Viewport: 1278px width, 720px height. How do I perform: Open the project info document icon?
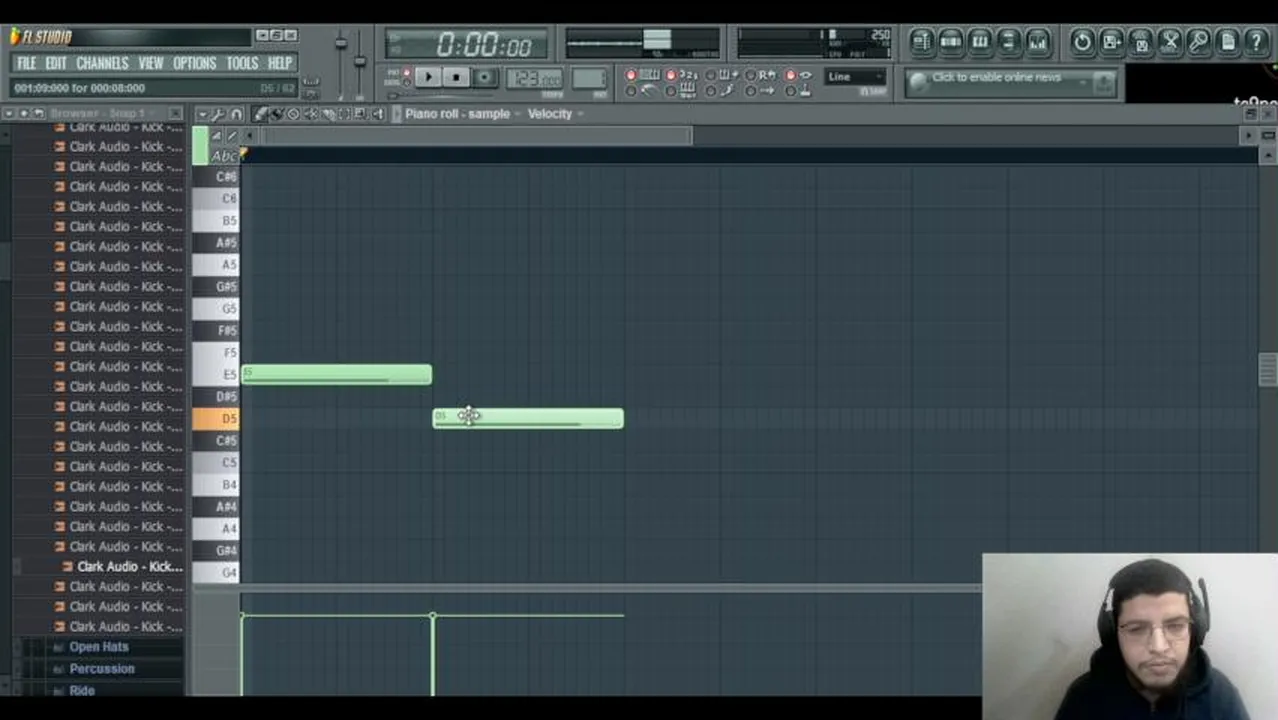point(1227,41)
